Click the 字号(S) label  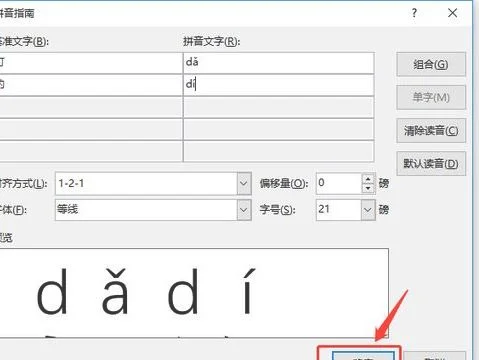pos(277,210)
